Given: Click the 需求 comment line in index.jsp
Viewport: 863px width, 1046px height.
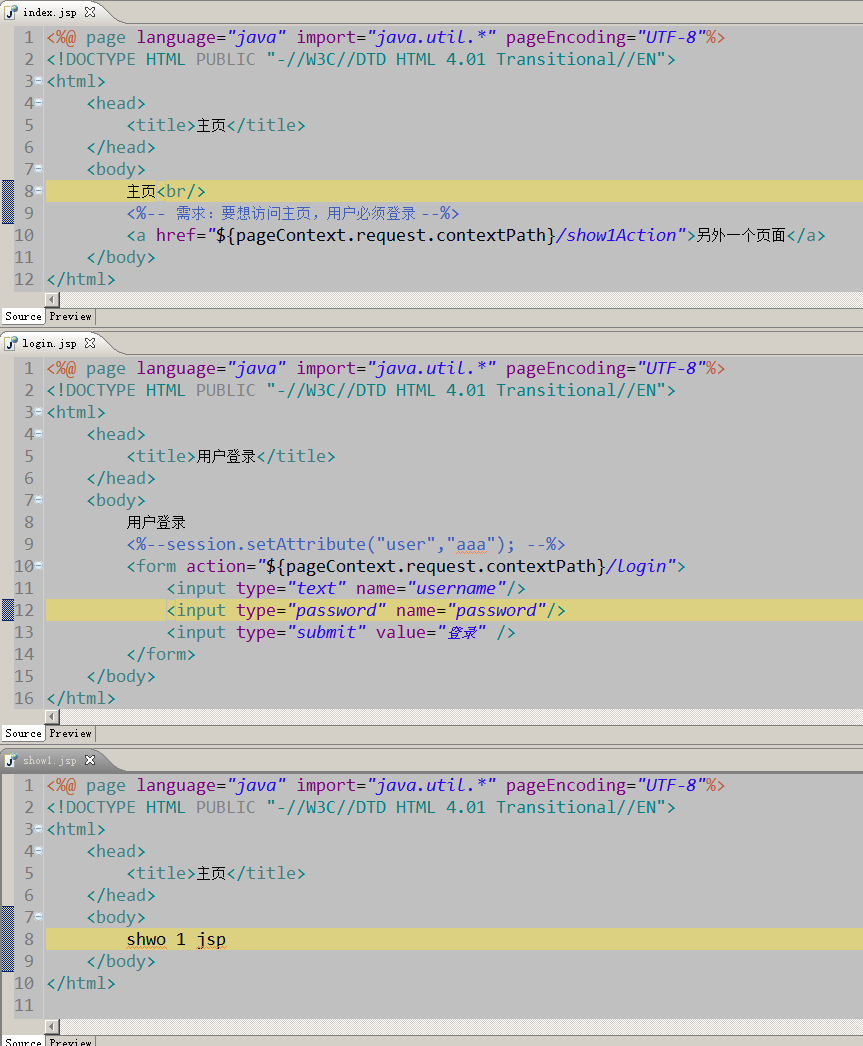Looking at the screenshot, I should 293,213.
